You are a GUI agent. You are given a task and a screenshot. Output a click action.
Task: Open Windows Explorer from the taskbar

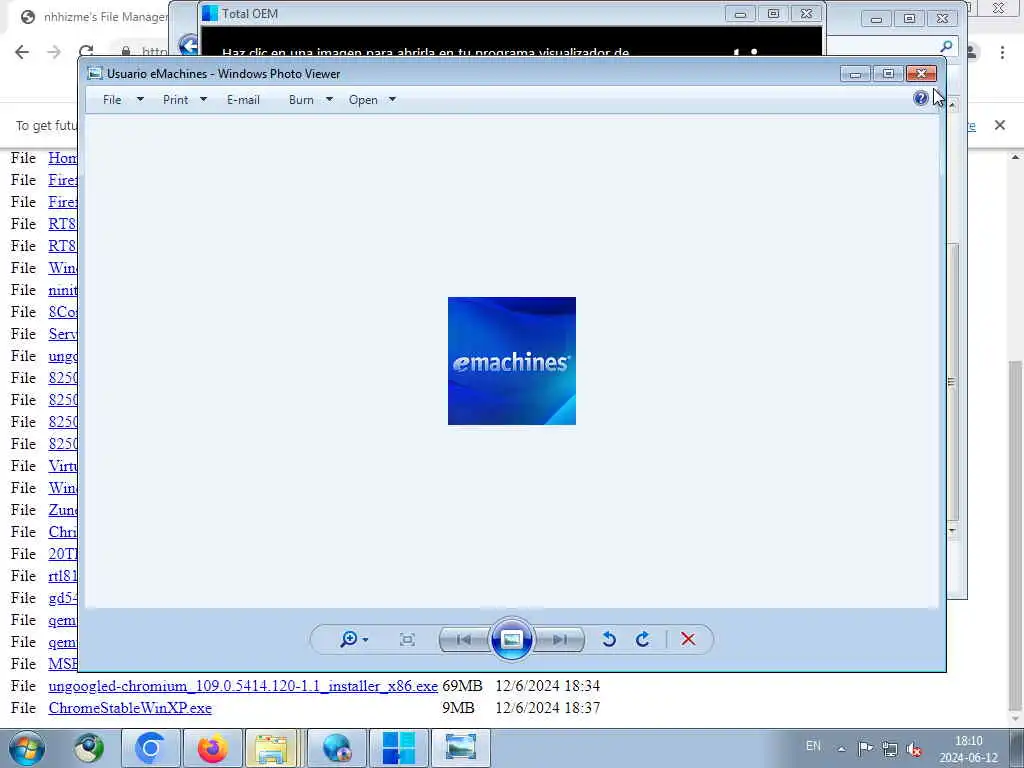pos(272,748)
